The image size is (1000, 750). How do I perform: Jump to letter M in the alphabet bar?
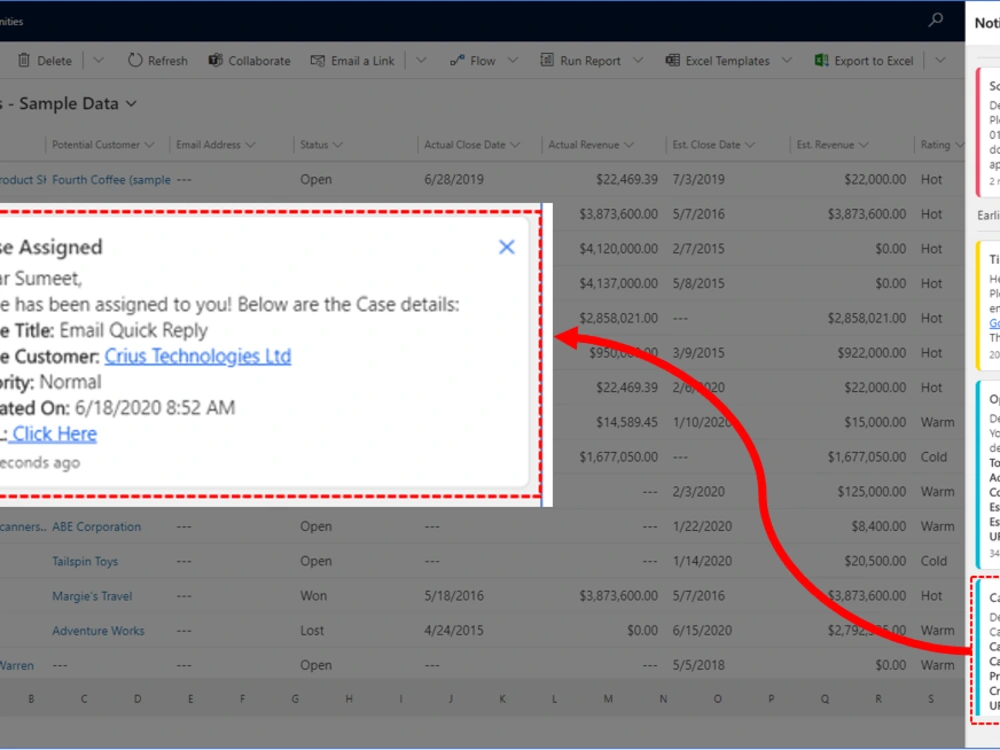pyautogui.click(x=608, y=699)
